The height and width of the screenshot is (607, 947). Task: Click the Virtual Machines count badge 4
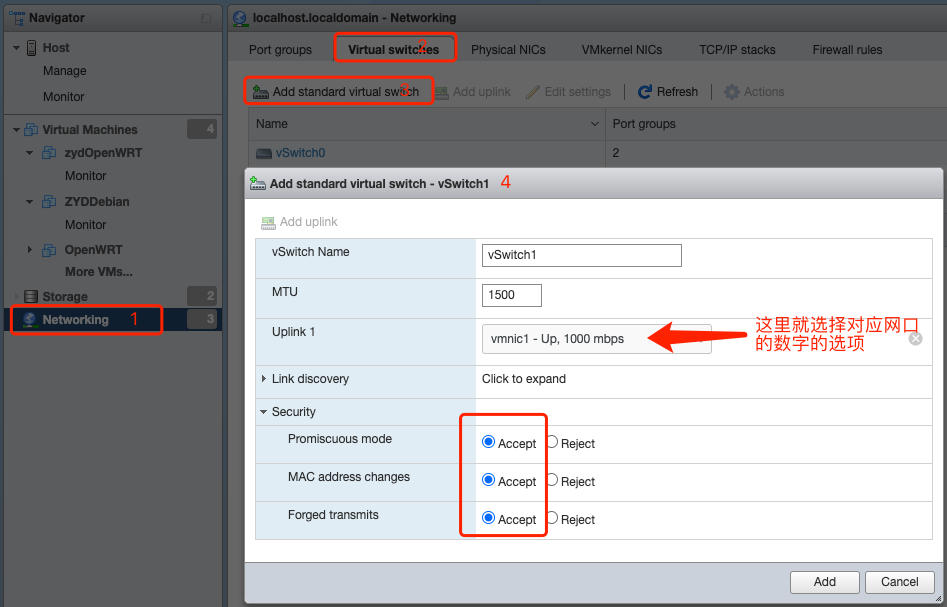[x=202, y=129]
